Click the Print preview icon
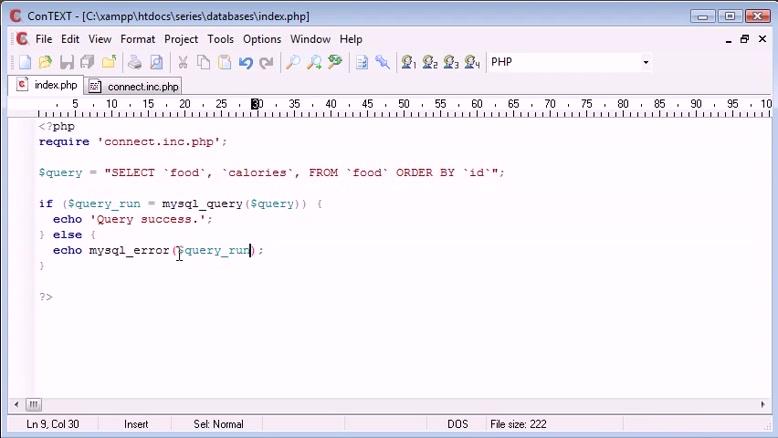Viewport: 778px width, 438px height. (156, 63)
